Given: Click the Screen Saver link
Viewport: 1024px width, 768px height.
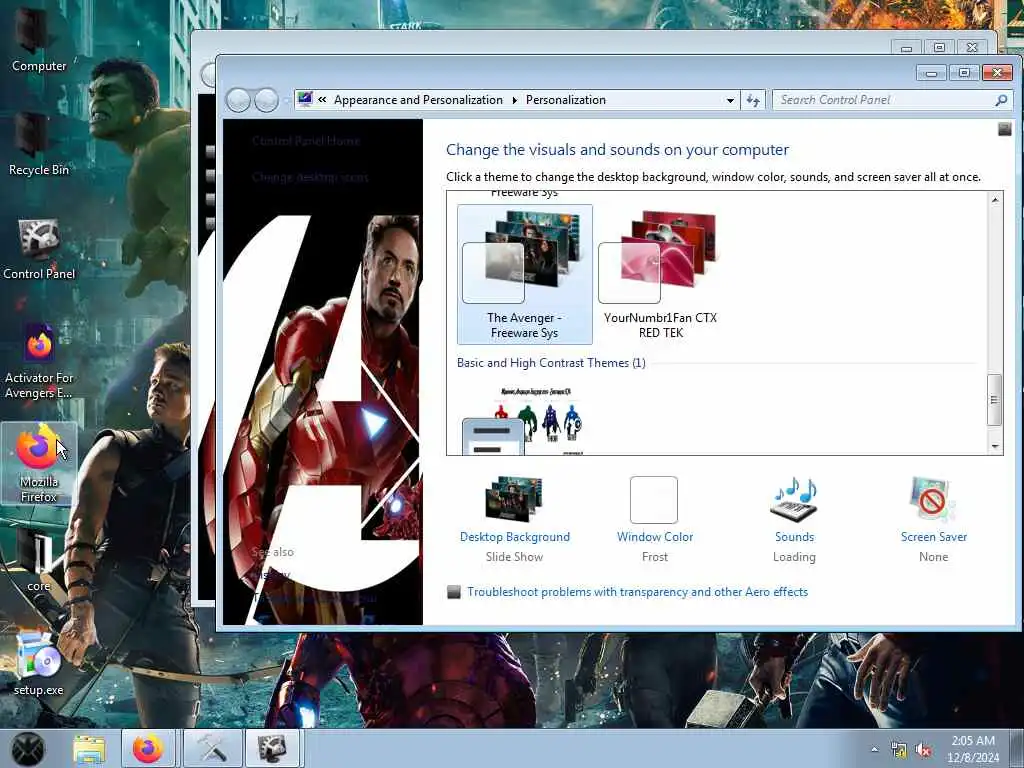Looking at the screenshot, I should pos(933,537).
